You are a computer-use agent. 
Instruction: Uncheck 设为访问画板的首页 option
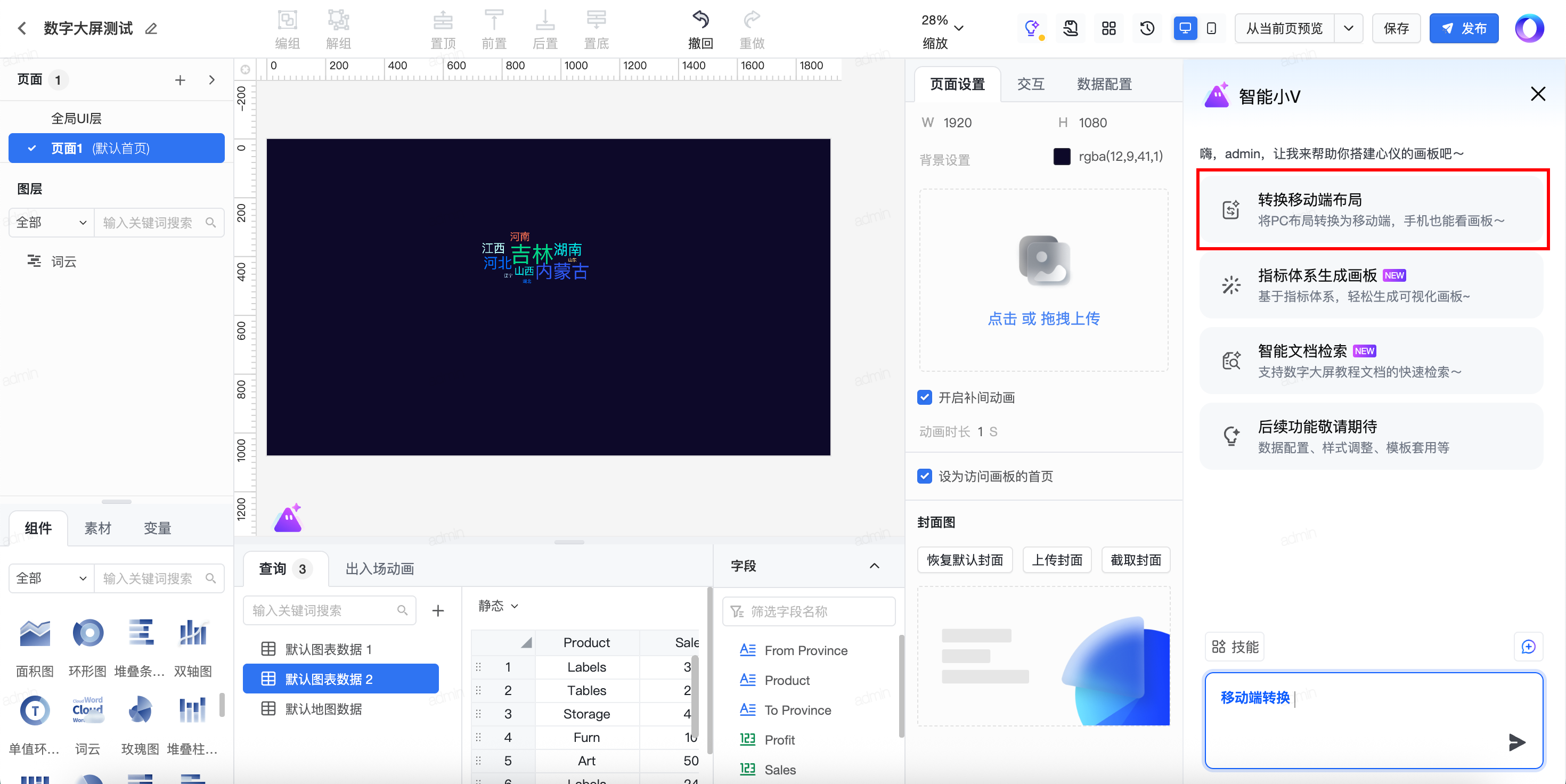(925, 476)
